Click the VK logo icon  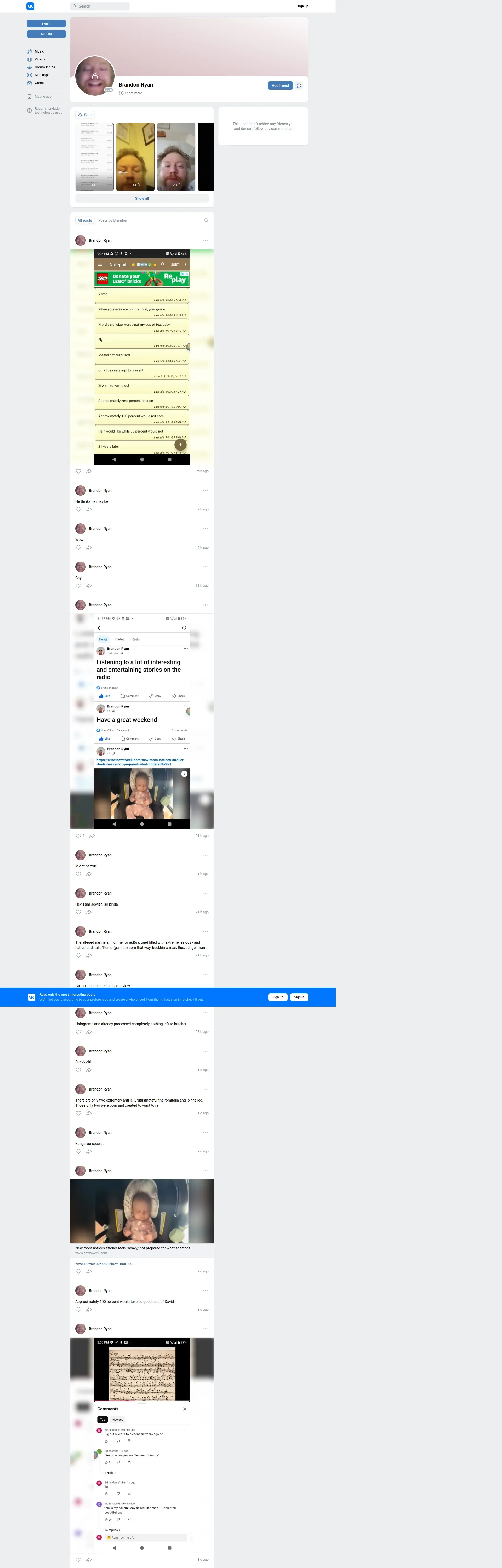pyautogui.click(x=31, y=6)
